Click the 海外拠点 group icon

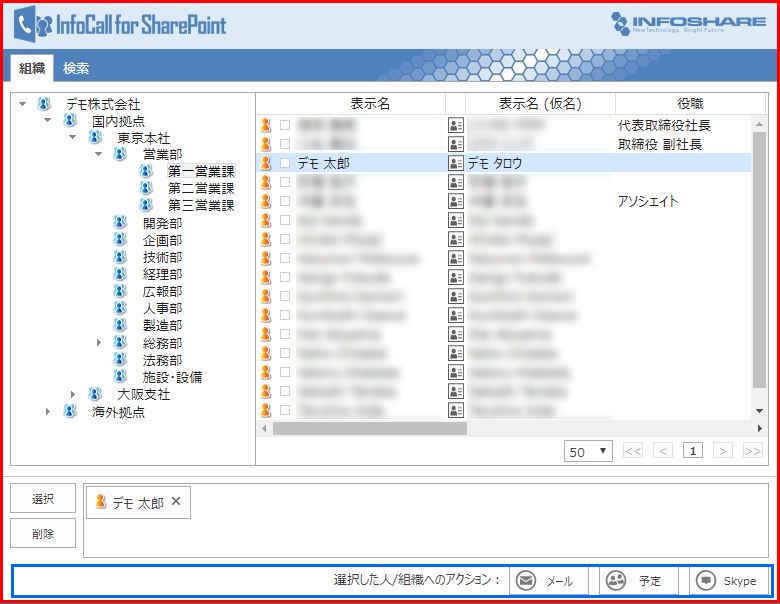[x=70, y=411]
